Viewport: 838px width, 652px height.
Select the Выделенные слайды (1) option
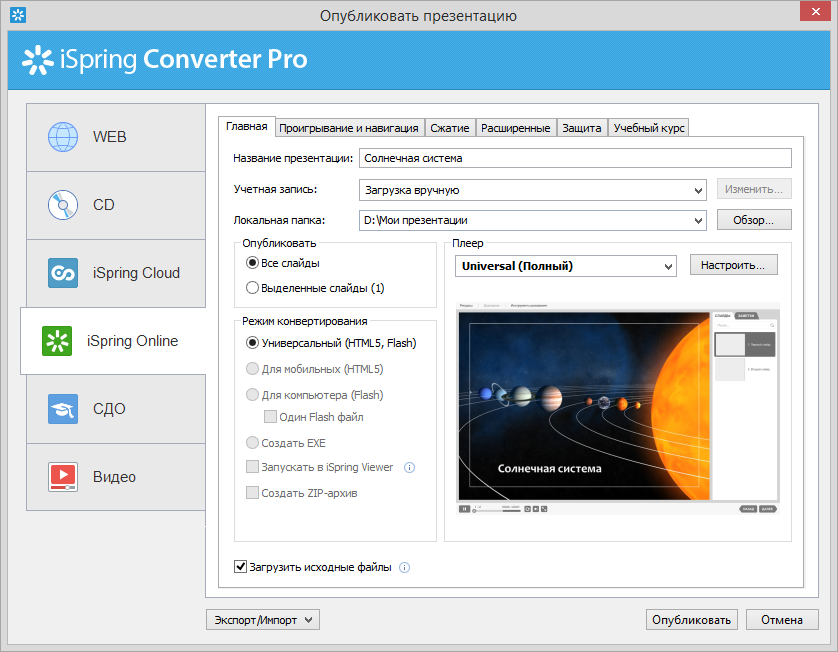[x=252, y=288]
